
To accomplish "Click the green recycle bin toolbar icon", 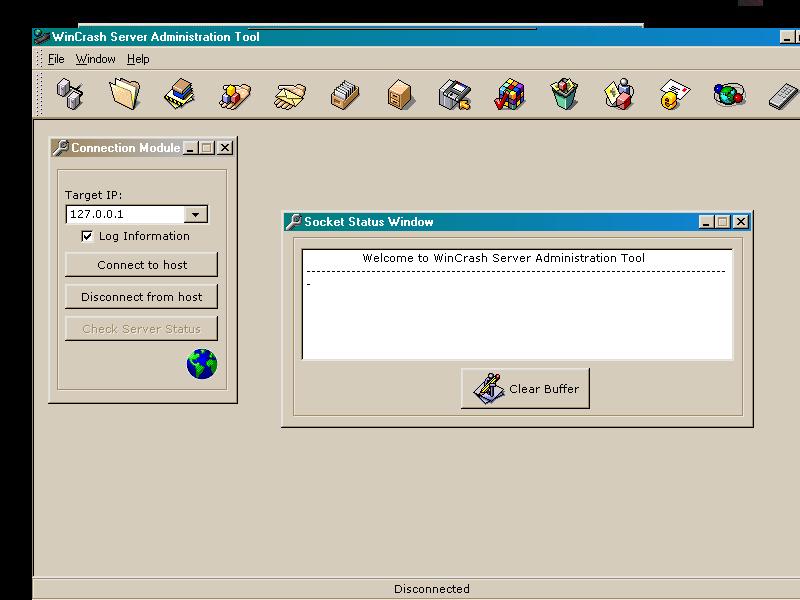I will 564,93.
